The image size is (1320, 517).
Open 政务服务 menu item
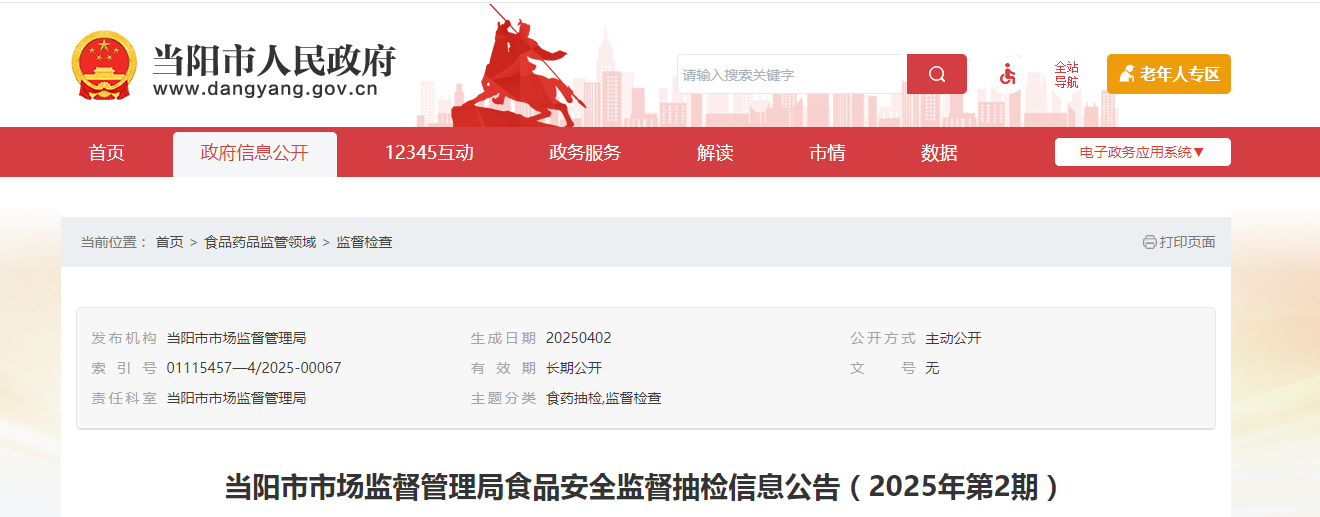[x=585, y=152]
